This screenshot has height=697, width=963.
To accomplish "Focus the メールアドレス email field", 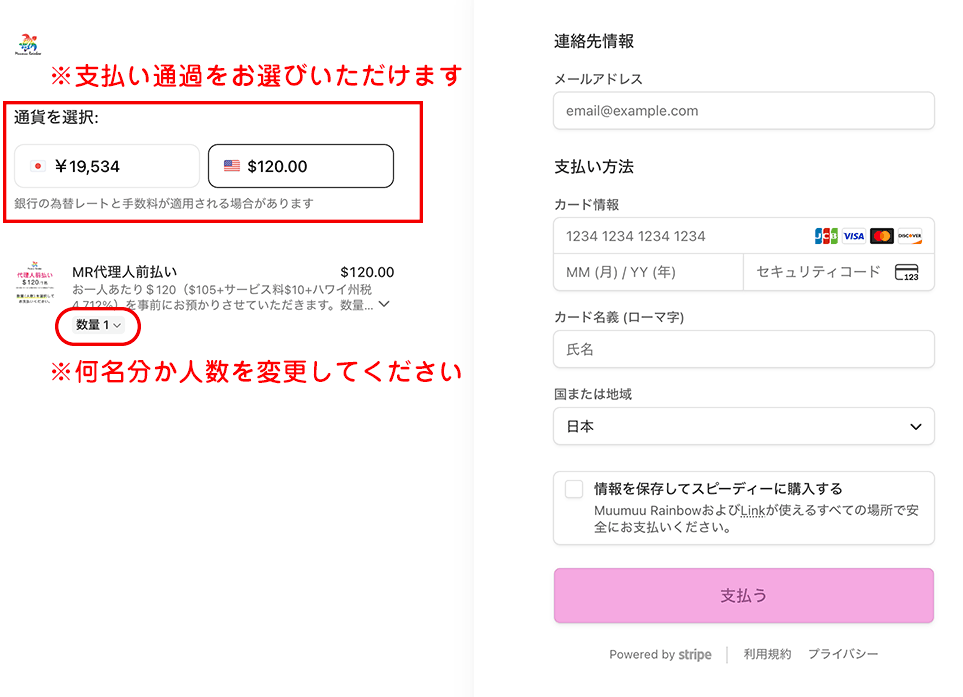I will pyautogui.click(x=743, y=111).
